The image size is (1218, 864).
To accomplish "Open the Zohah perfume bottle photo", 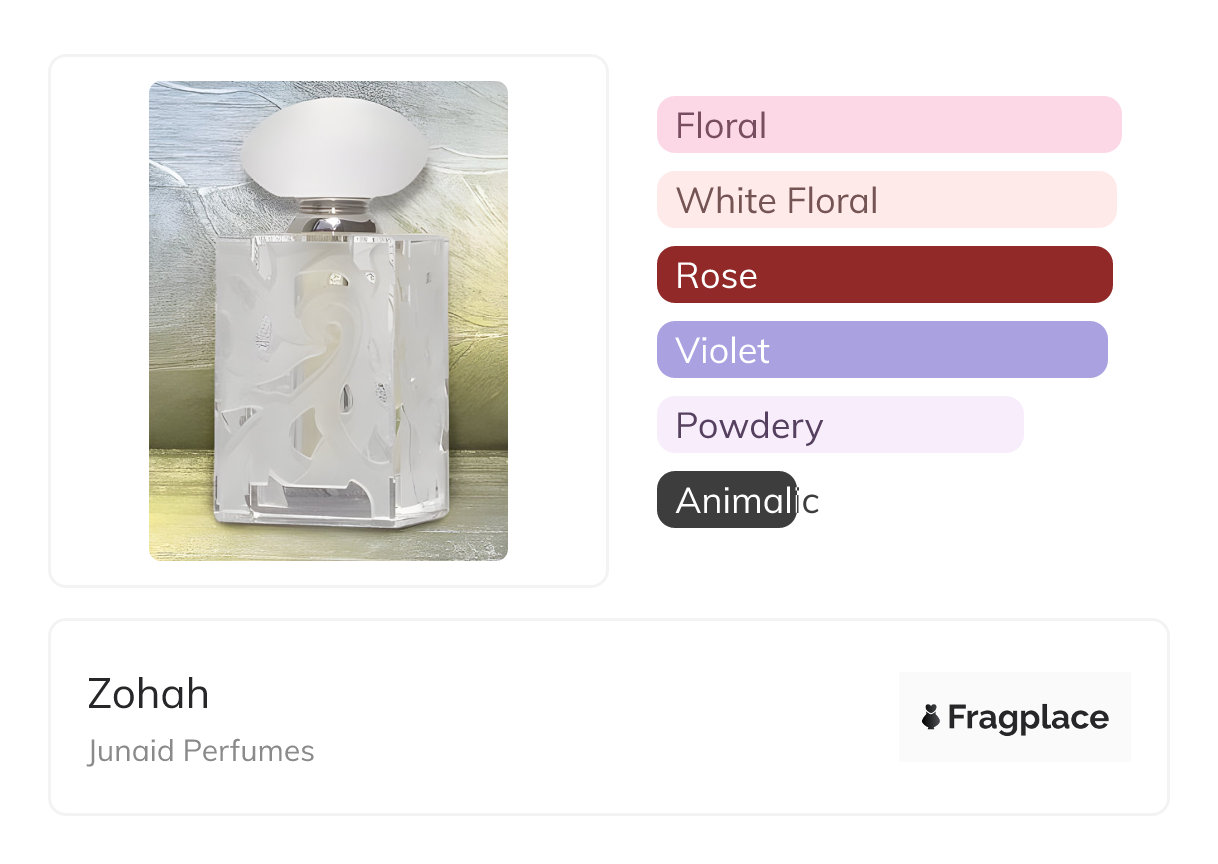I will 328,320.
